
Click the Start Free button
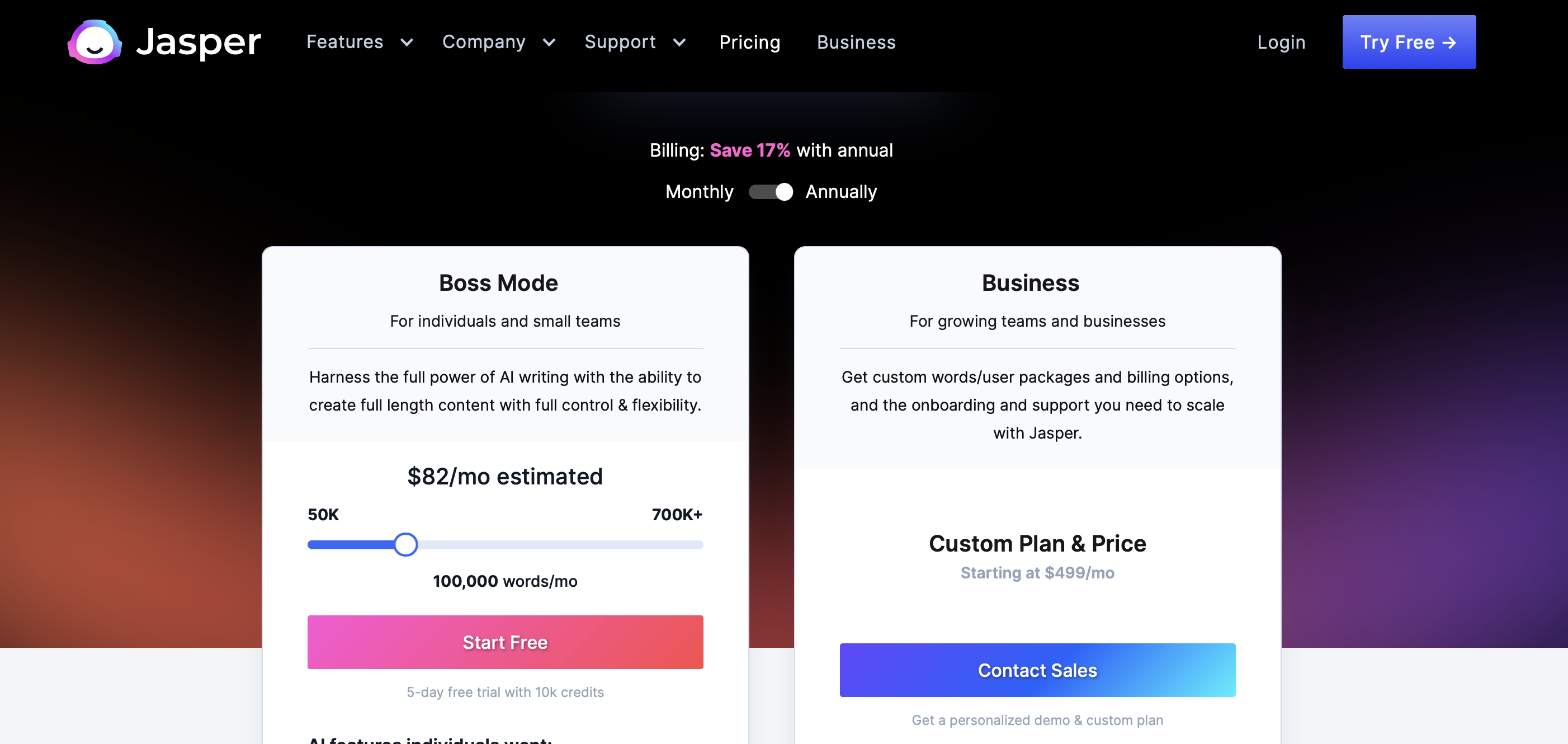(504, 642)
